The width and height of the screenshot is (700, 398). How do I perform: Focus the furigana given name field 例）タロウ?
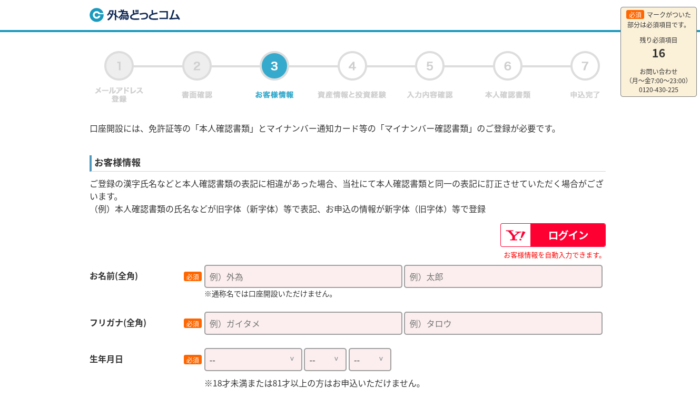point(503,323)
